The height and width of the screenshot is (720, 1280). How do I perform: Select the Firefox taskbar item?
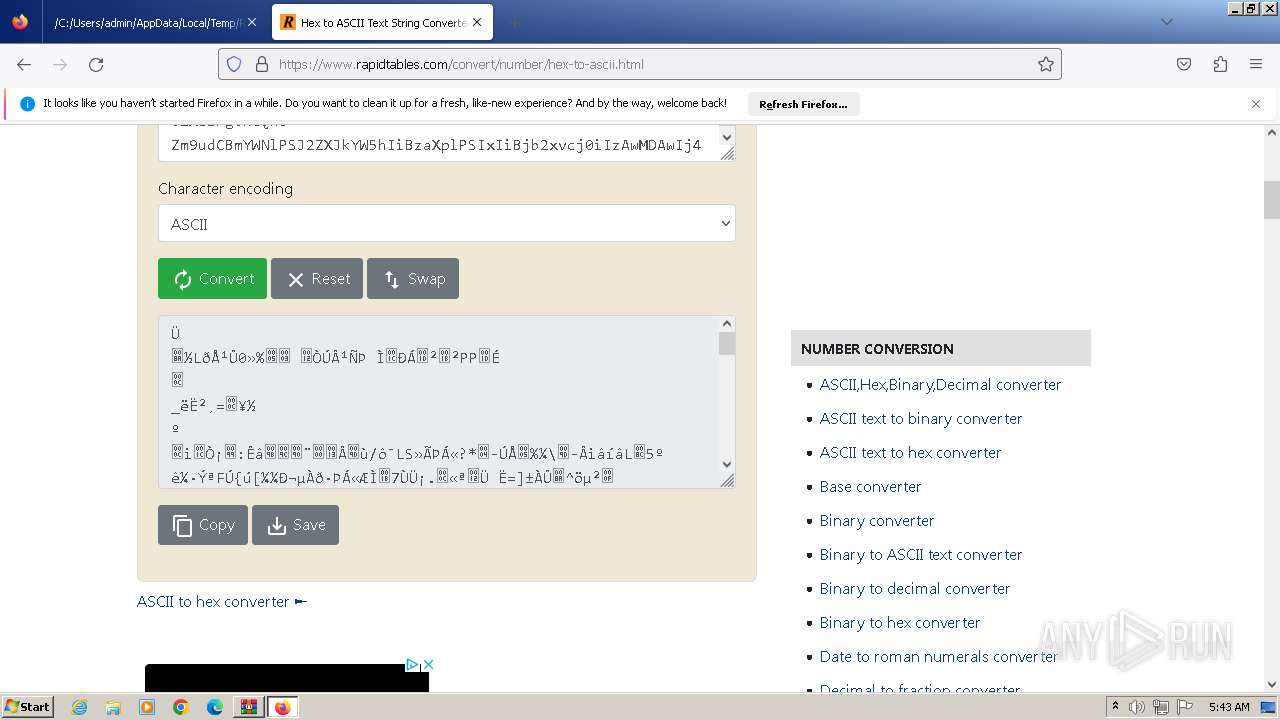click(x=282, y=707)
